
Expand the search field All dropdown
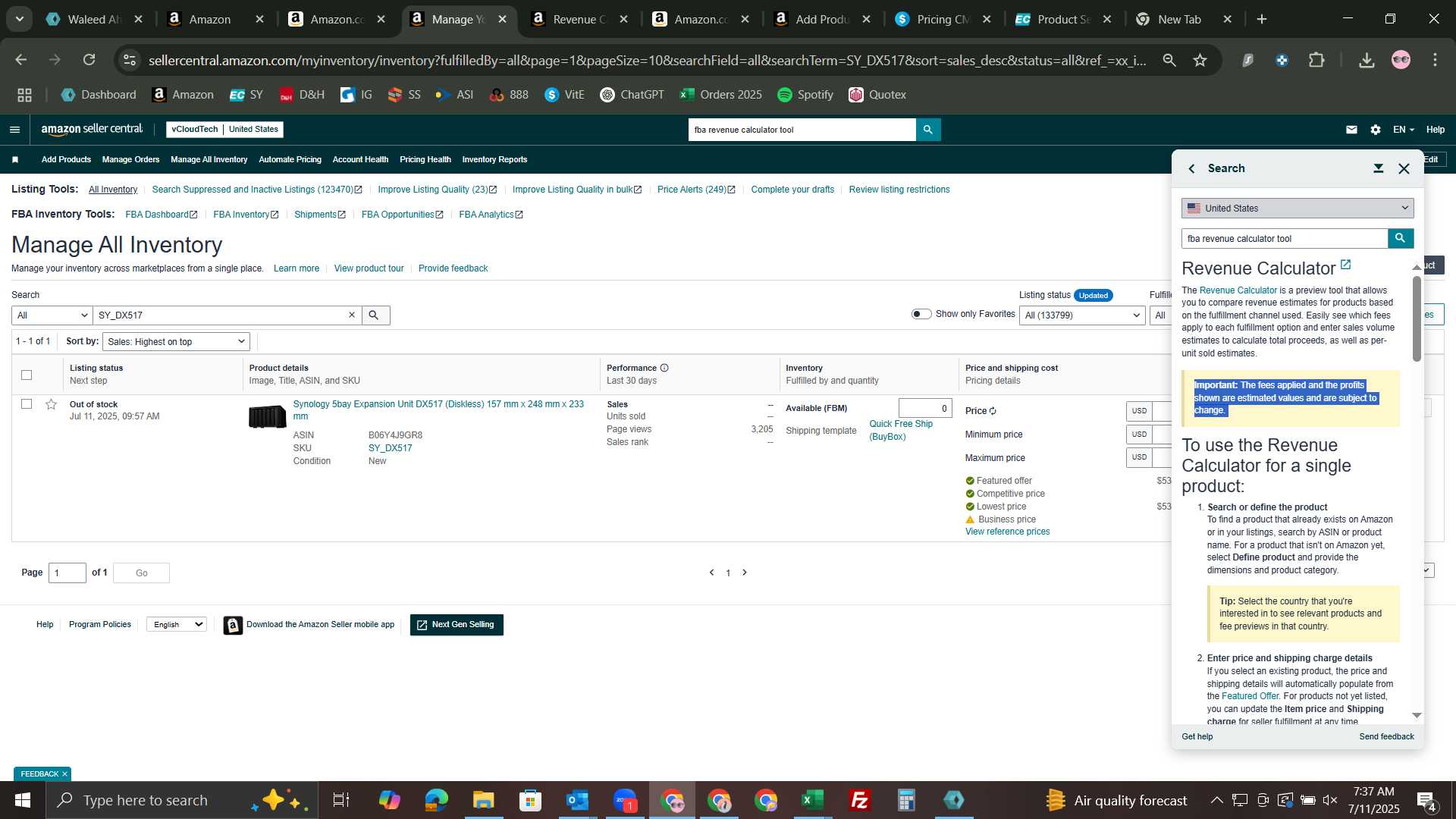[x=52, y=315]
